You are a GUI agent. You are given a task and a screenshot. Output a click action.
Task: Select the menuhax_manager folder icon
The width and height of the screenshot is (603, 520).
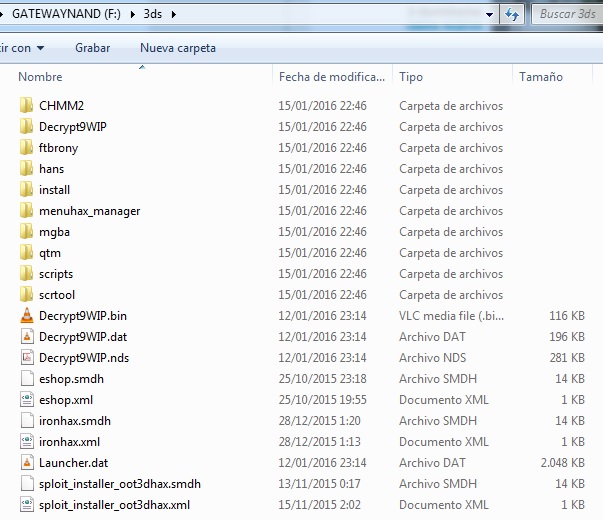[27, 211]
